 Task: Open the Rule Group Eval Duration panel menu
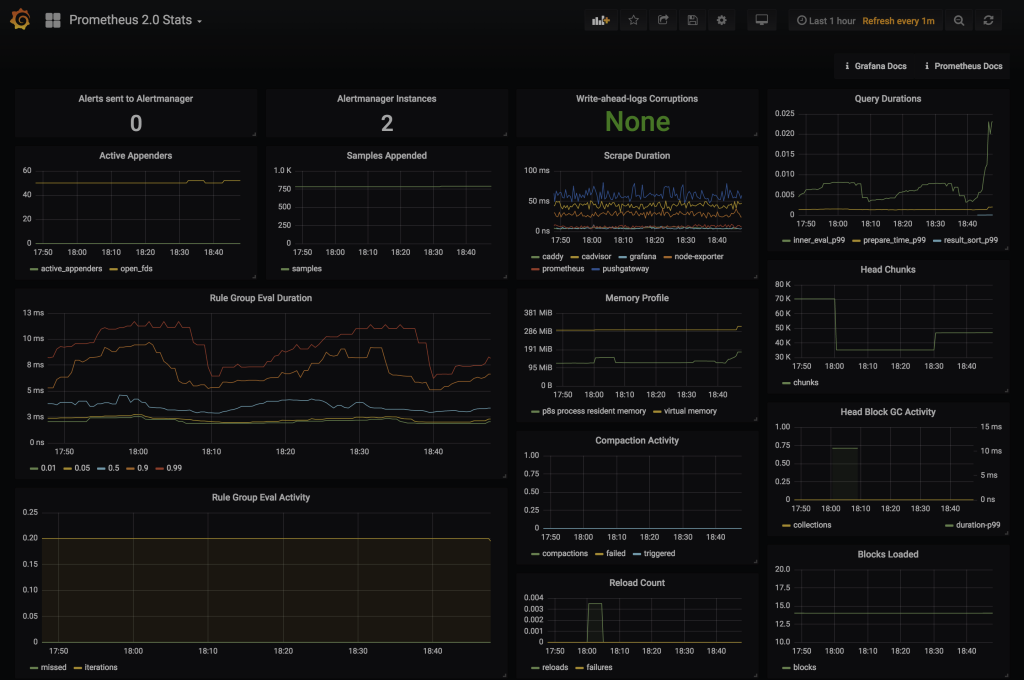[261, 298]
